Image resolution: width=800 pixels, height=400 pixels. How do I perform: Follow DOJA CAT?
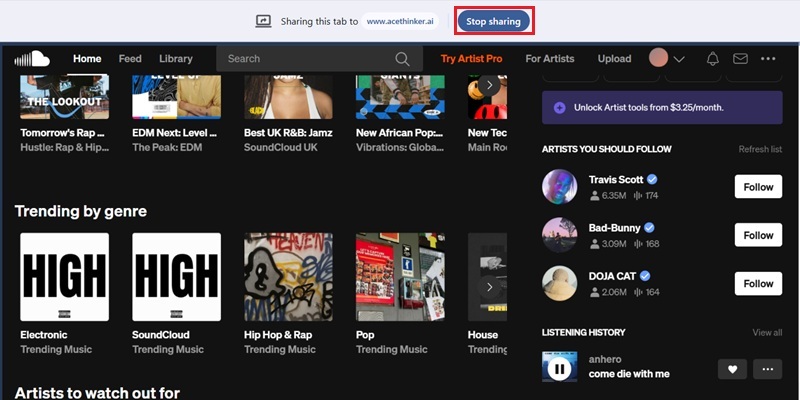pyautogui.click(x=758, y=284)
